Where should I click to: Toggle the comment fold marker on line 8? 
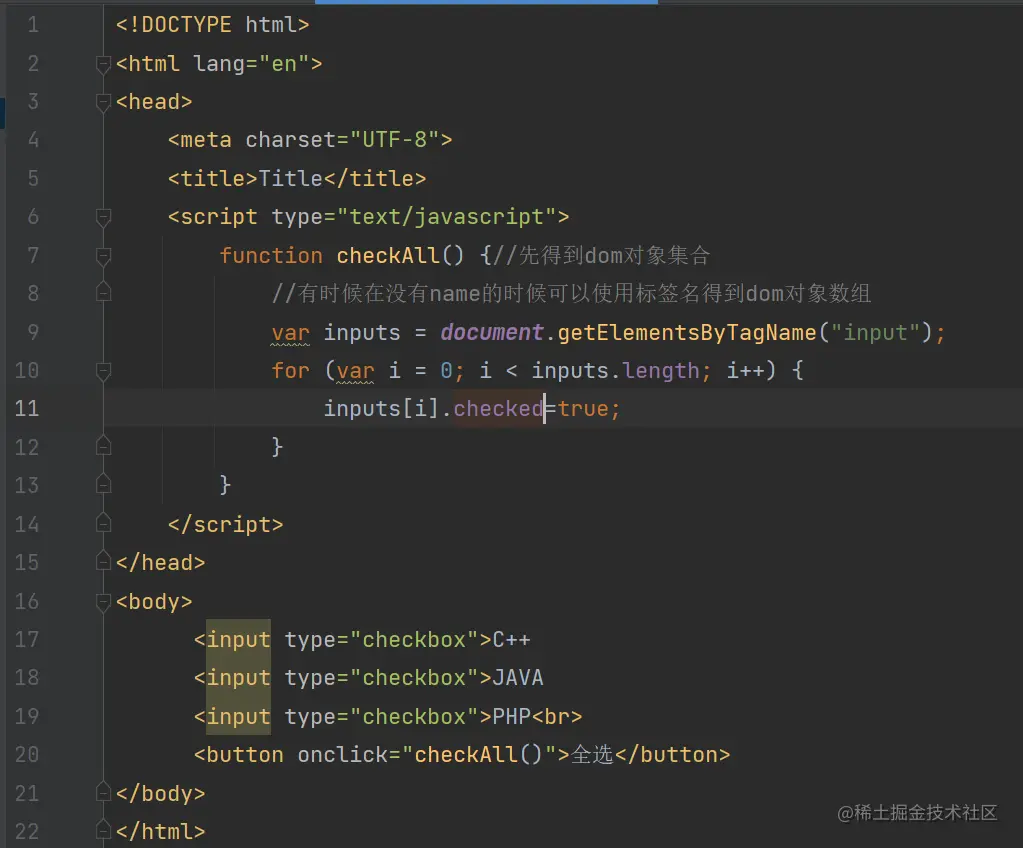[103, 293]
